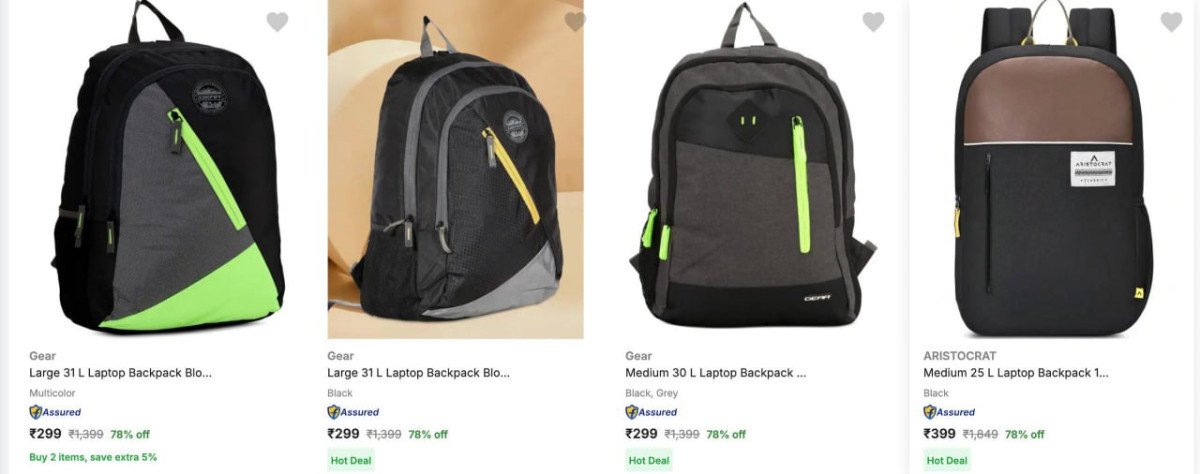Toggle wishlist heart on yellow-zip Gear backpack
The image size is (1200, 474).
575,22
